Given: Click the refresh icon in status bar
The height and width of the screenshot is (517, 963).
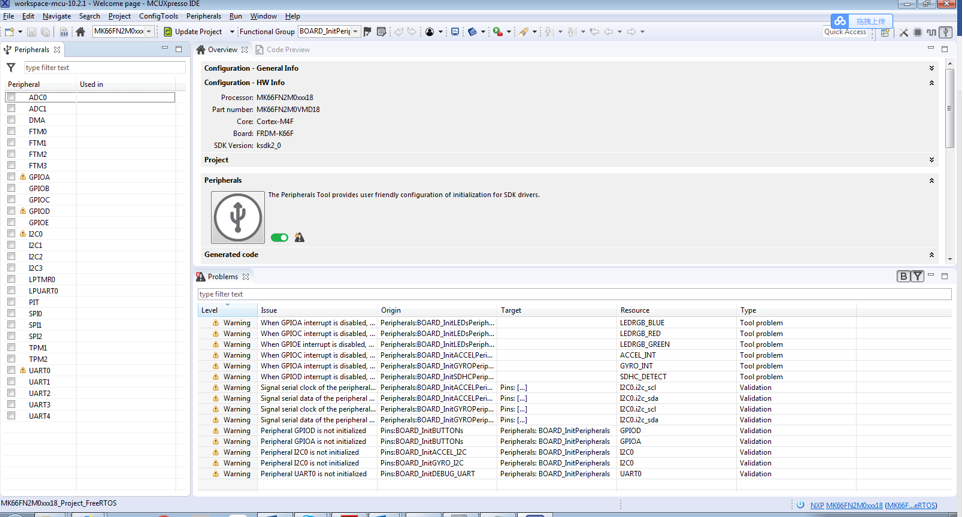Looking at the screenshot, I should 800,505.
